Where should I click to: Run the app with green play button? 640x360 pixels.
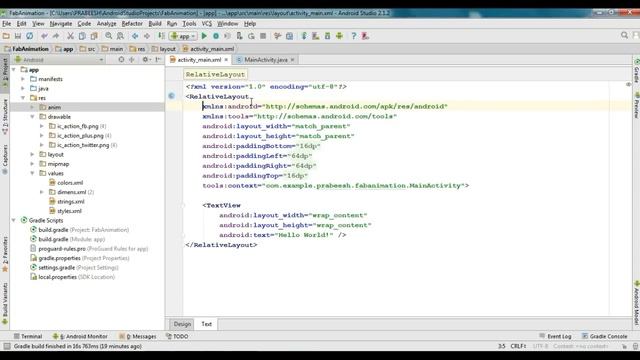point(204,36)
